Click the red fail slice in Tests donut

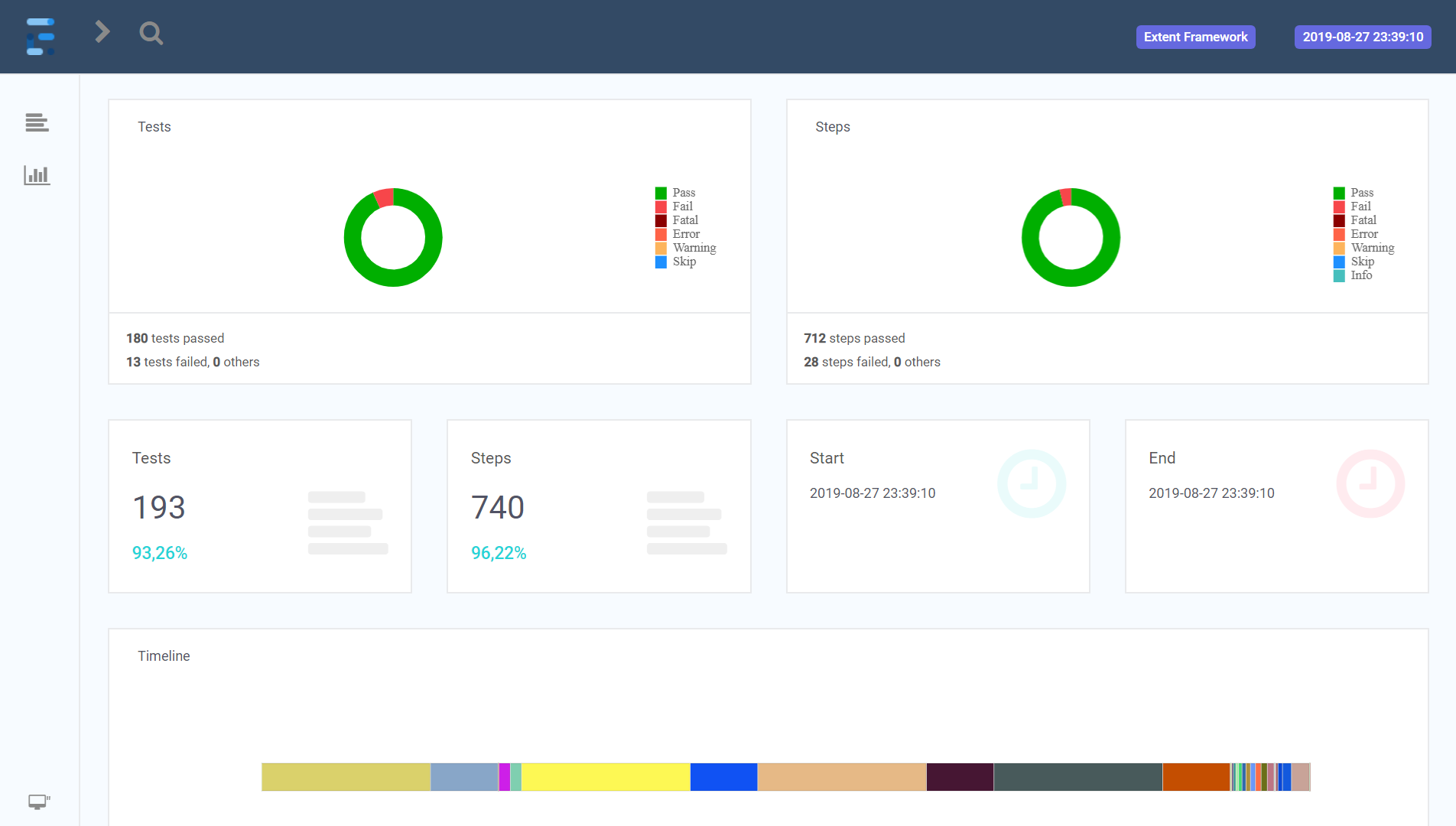pos(384,197)
